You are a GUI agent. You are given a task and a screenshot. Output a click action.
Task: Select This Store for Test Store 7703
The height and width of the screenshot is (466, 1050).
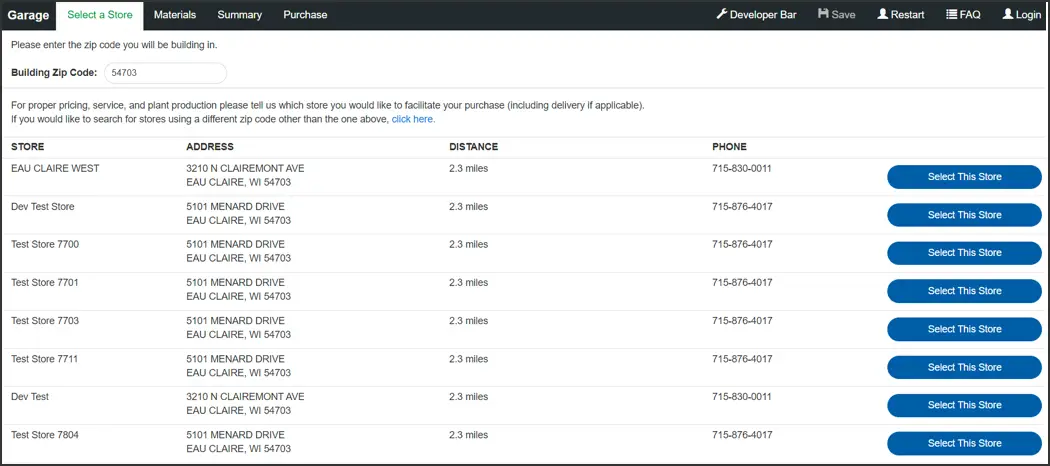coord(964,329)
